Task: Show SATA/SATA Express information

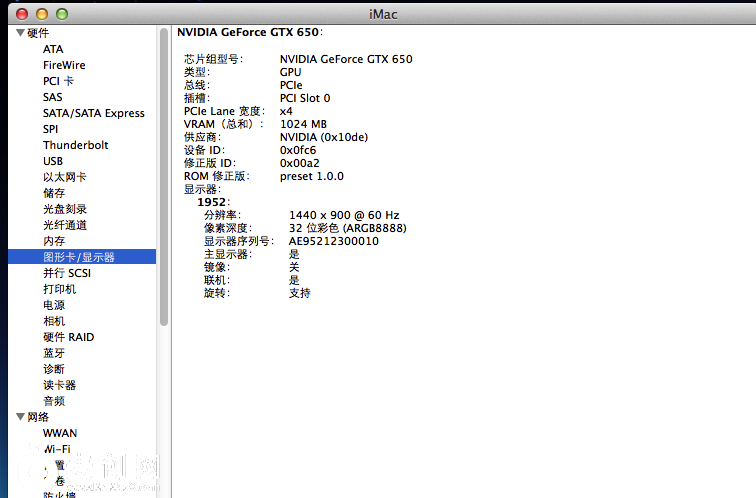Action: (93, 113)
